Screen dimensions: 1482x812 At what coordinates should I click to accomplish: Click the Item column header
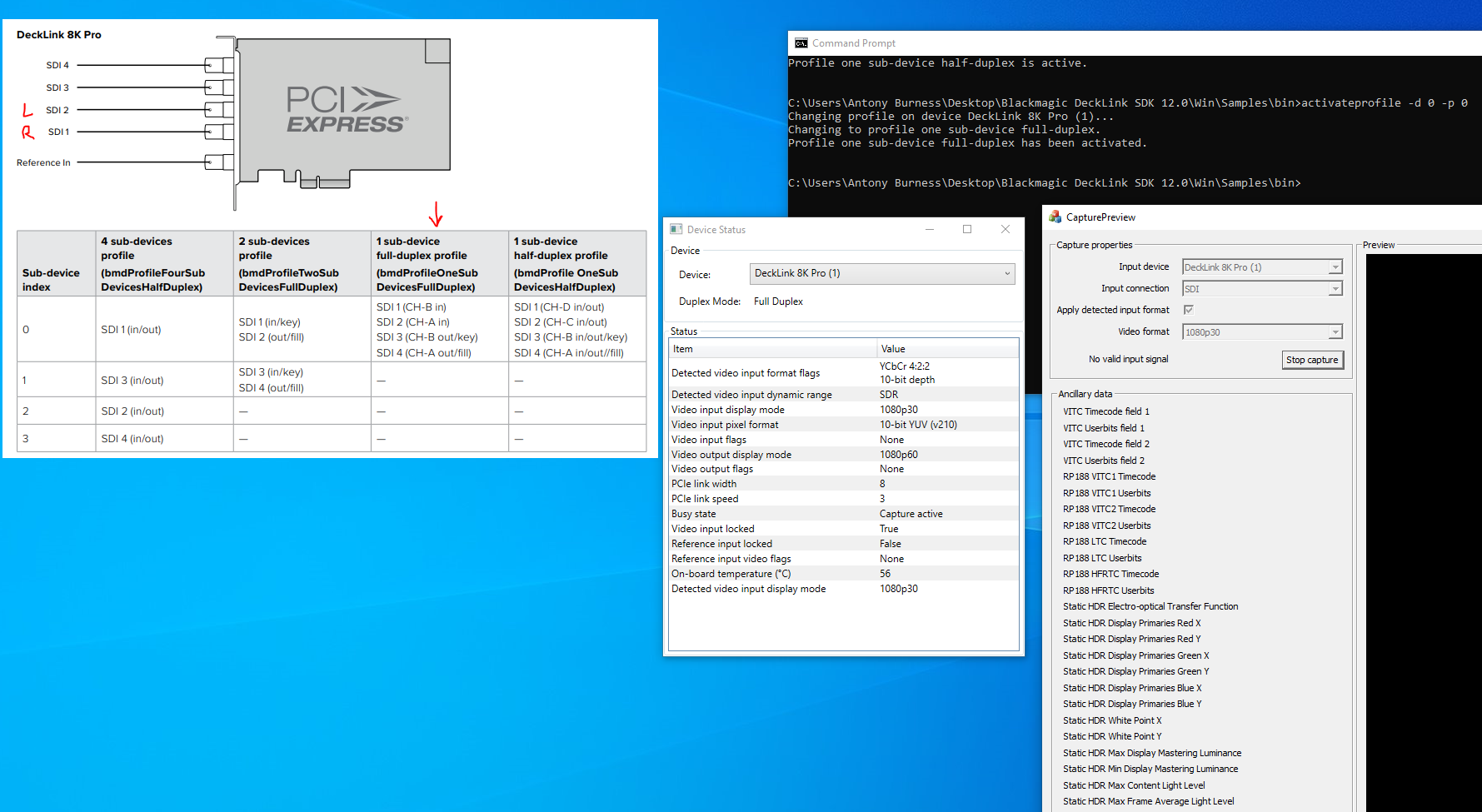coord(773,349)
